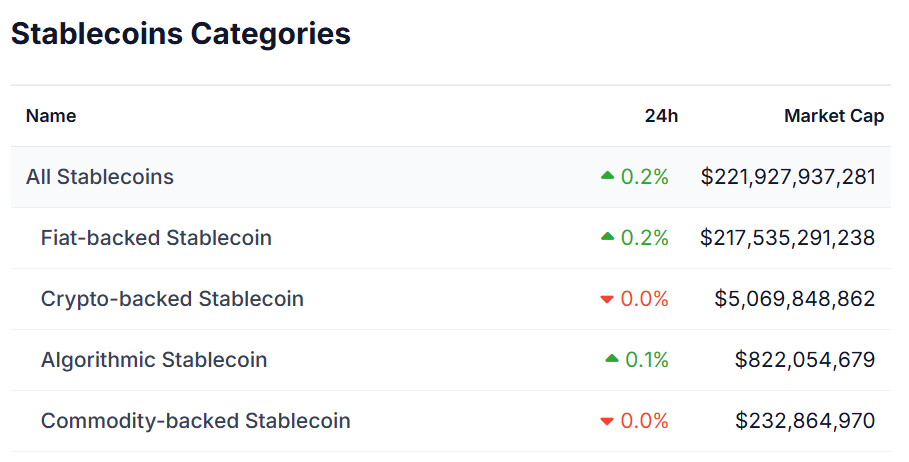Select the $822,054,679 market cap value
This screenshot has width=909, height=462.
pos(805,360)
